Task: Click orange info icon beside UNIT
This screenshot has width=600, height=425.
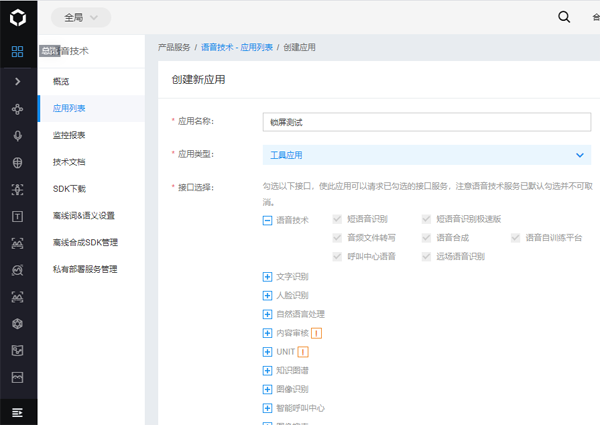Action: tap(303, 351)
